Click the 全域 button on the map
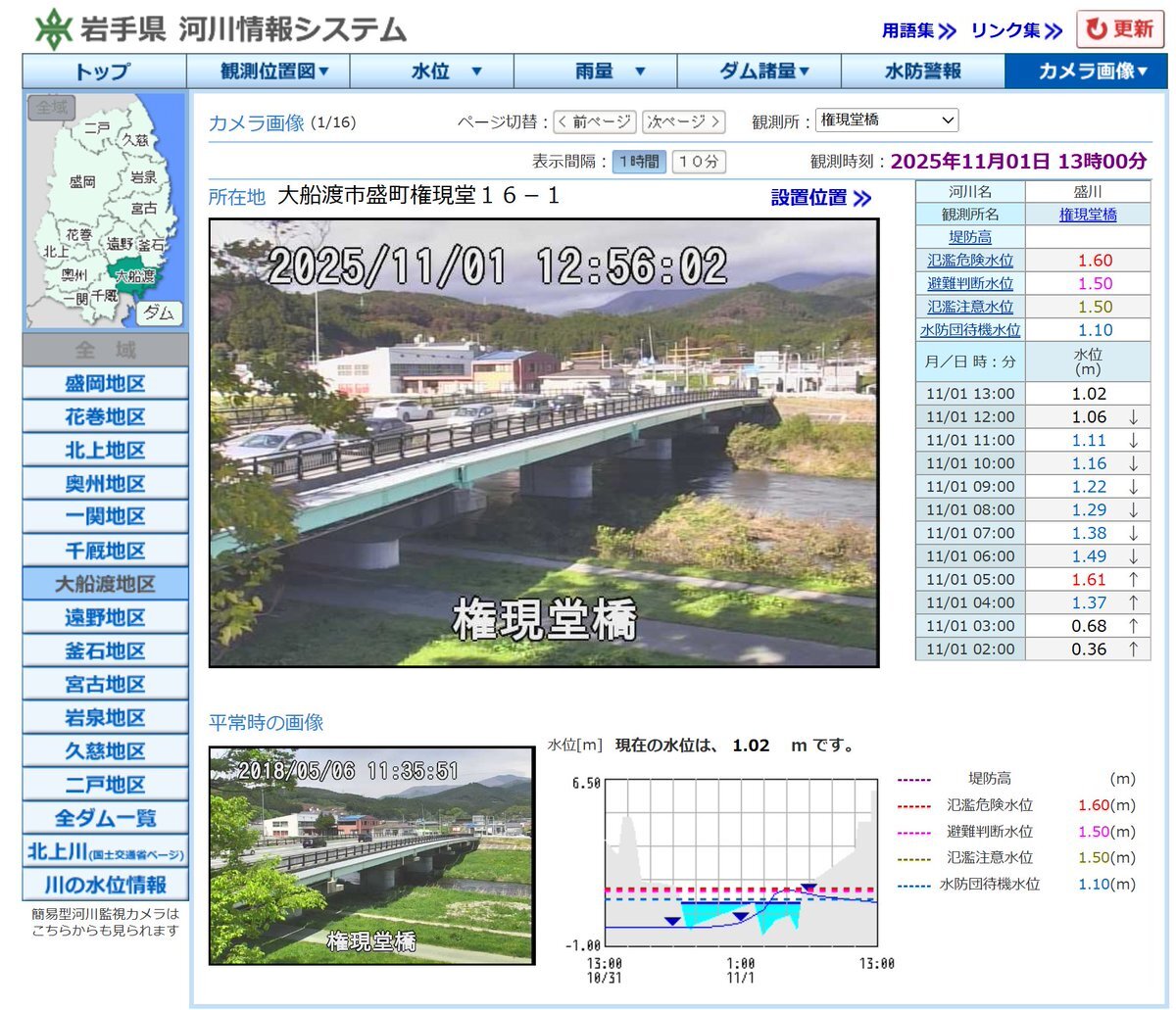The height and width of the screenshot is (1010, 1176). [51, 108]
